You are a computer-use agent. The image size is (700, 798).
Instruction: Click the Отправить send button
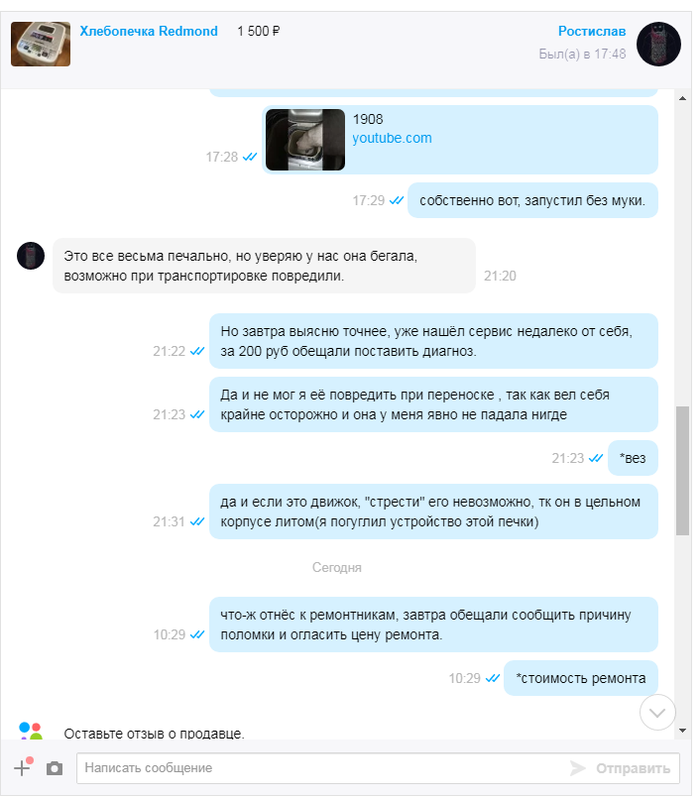click(x=633, y=768)
